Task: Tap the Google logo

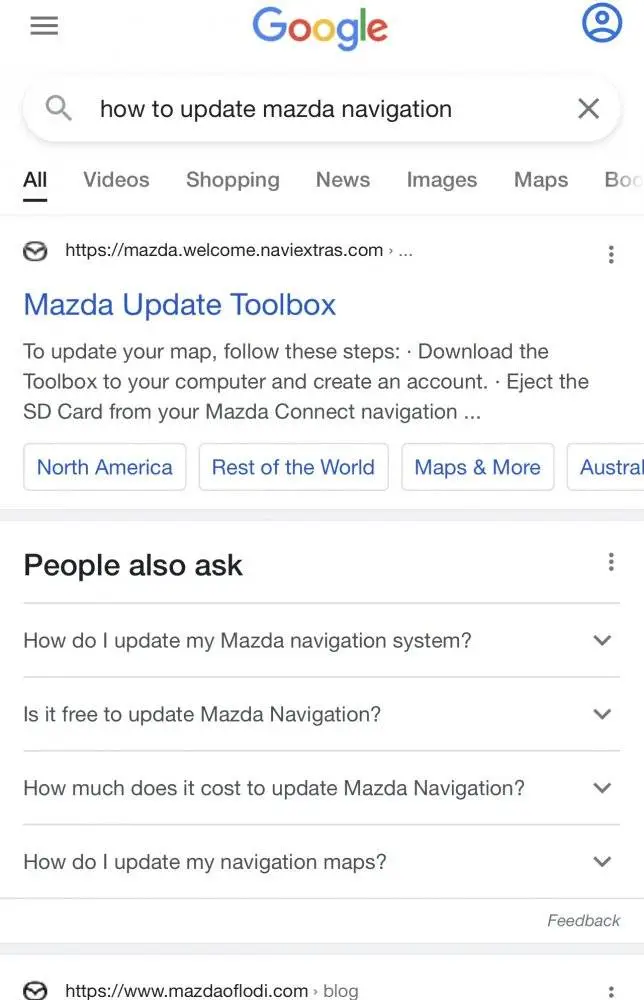Action: pyautogui.click(x=320, y=28)
